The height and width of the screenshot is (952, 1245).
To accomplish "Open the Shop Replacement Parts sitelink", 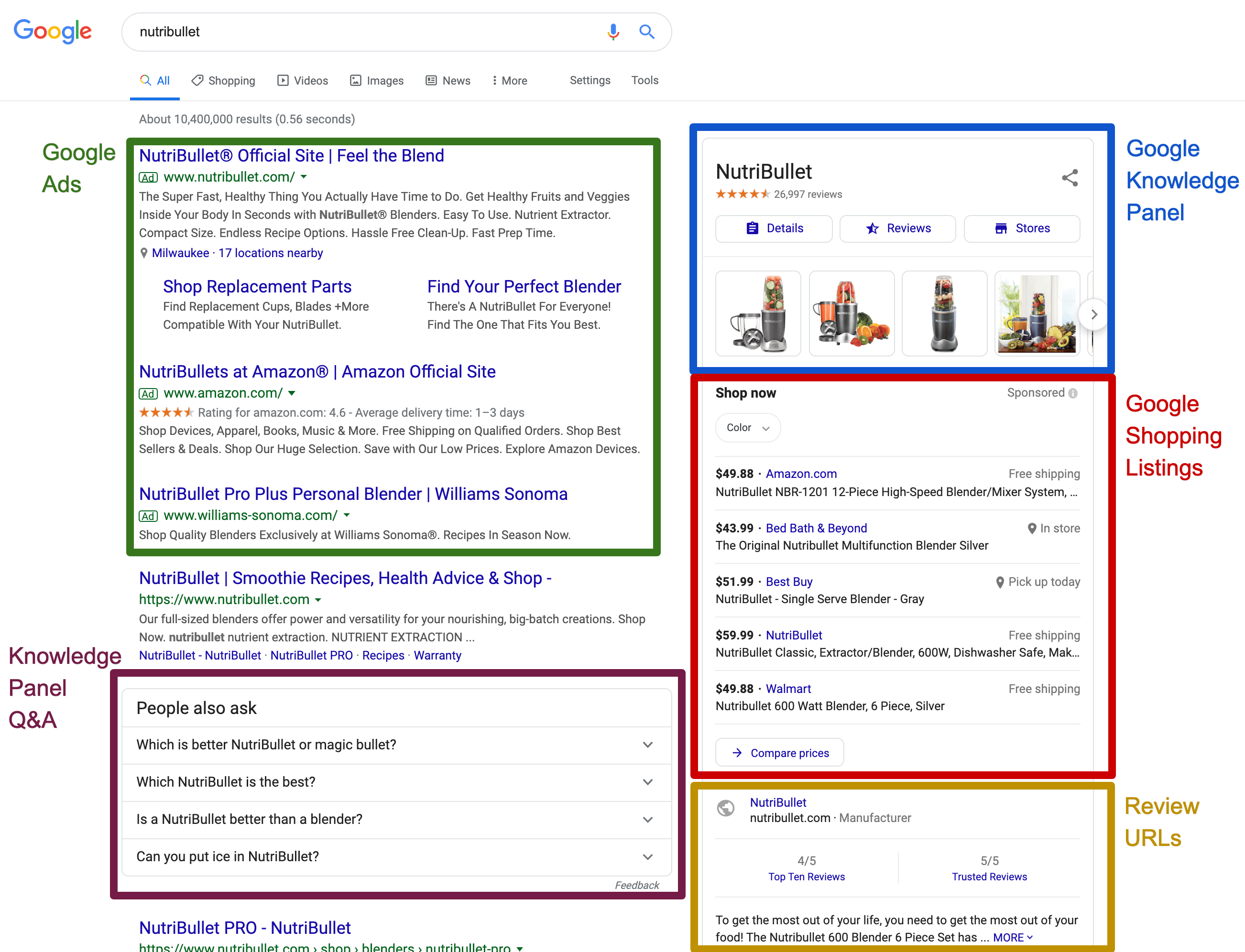I will pos(257,287).
